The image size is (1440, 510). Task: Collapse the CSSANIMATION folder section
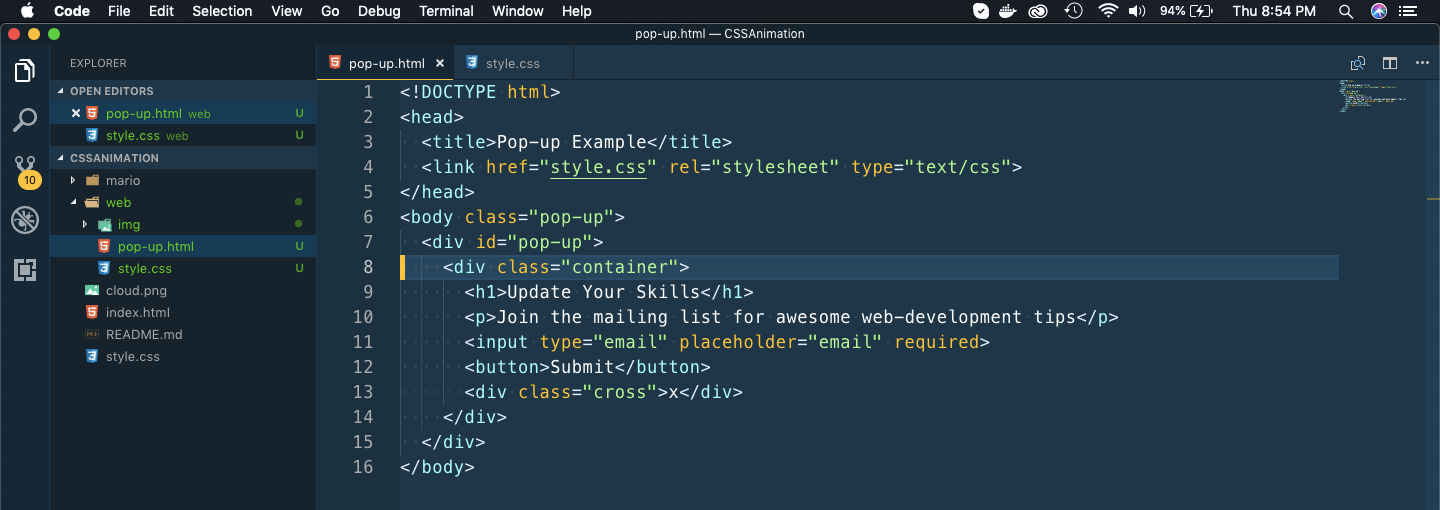point(62,158)
